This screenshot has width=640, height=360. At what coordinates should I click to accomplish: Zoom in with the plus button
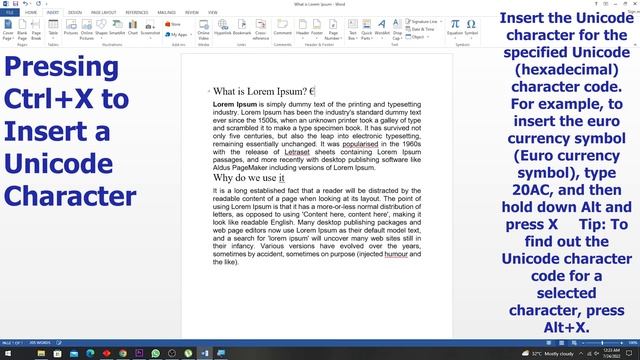click(622, 343)
